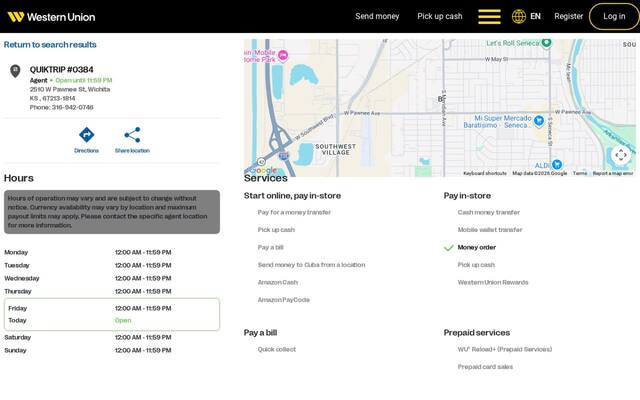Click the Share location icon
640x400 pixels.
click(132, 135)
